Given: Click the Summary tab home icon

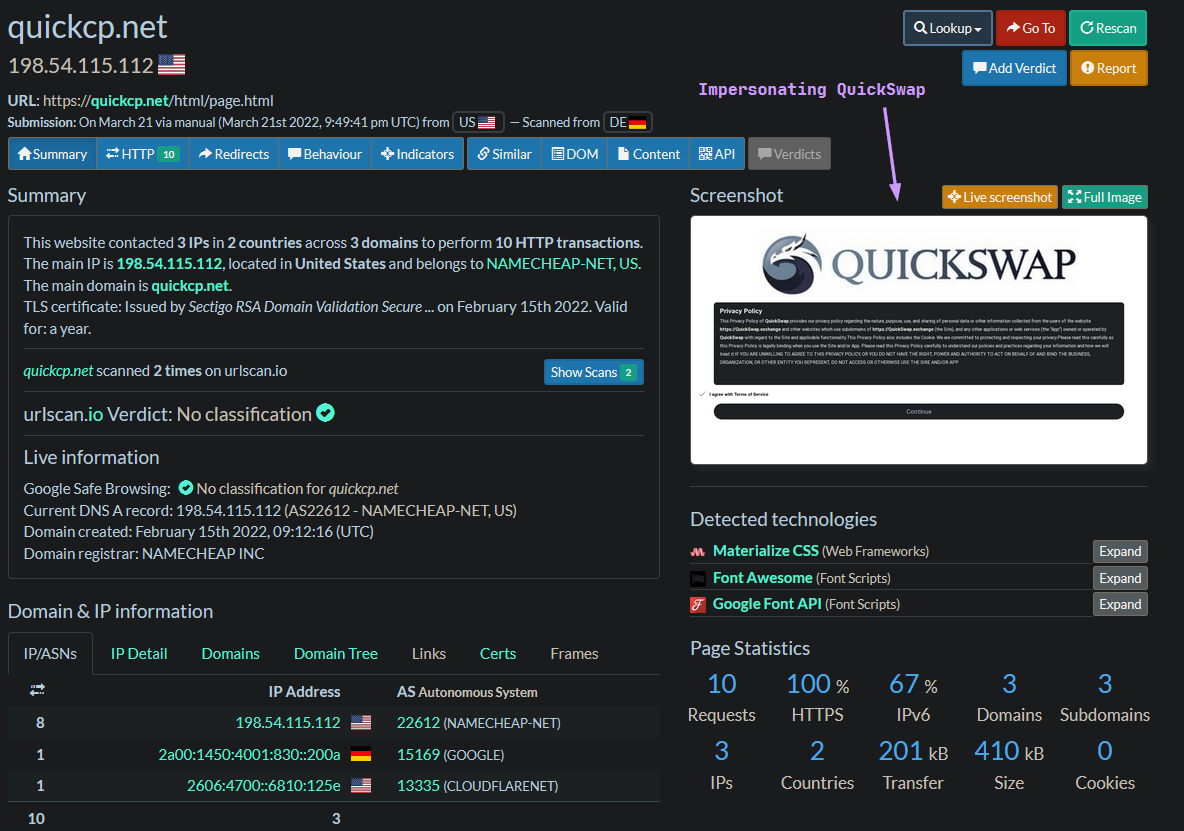Looking at the screenshot, I should tap(24, 154).
